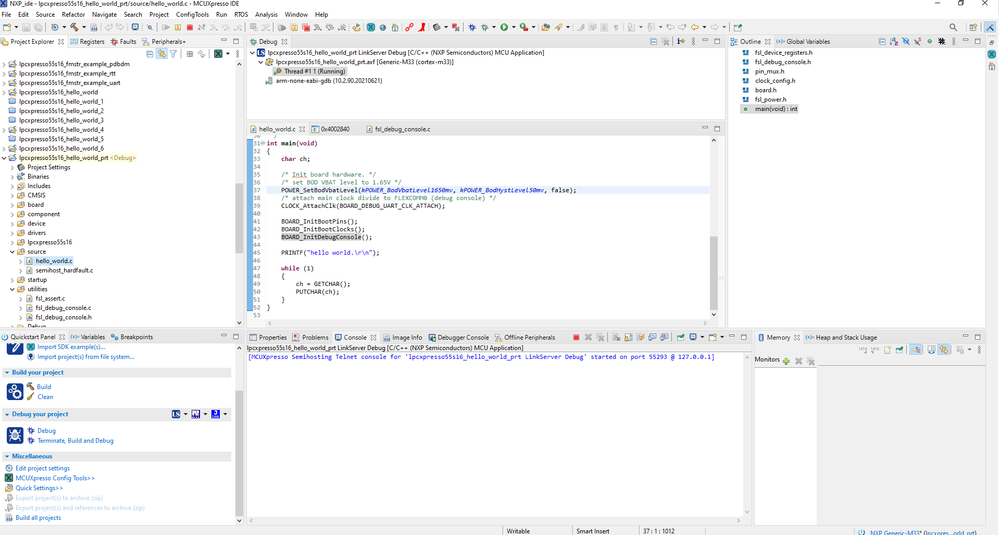
Task: Click the green Run button in toolbar
Action: pos(503,27)
